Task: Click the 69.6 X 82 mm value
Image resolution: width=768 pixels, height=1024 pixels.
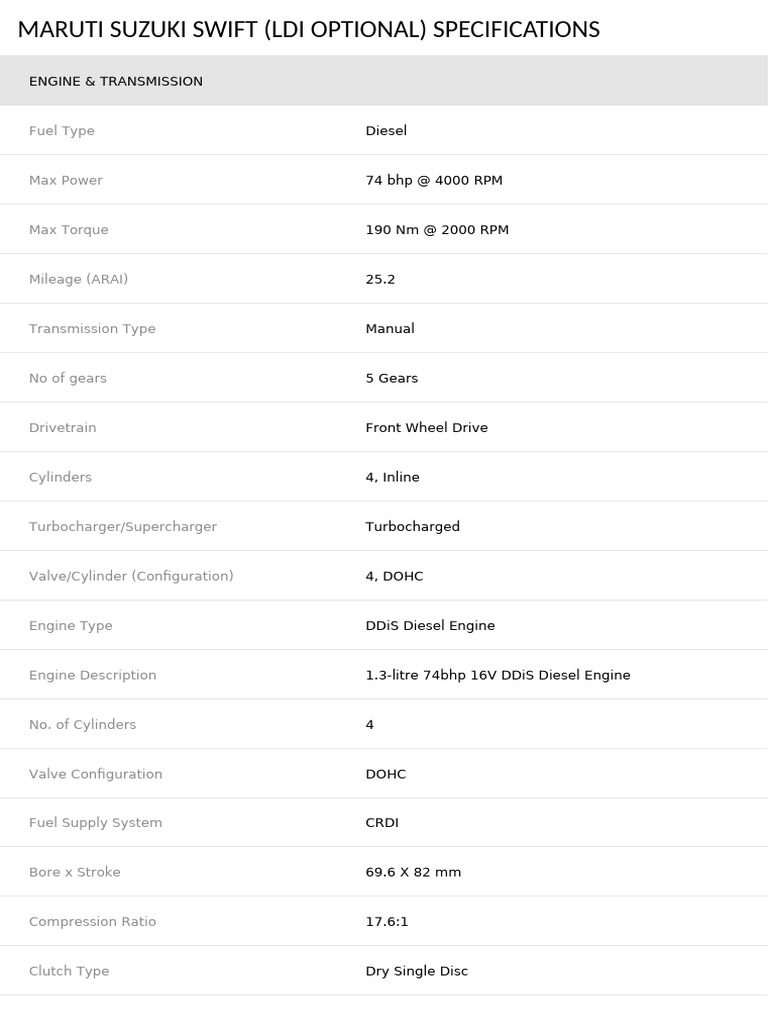Action: (413, 872)
